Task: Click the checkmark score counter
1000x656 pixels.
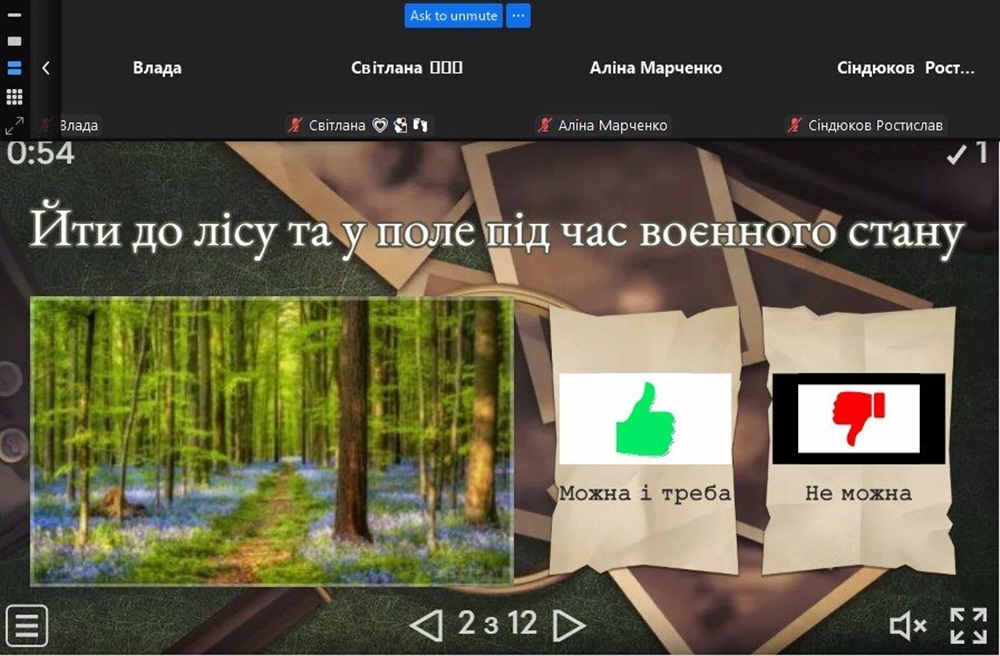Action: tap(967, 154)
